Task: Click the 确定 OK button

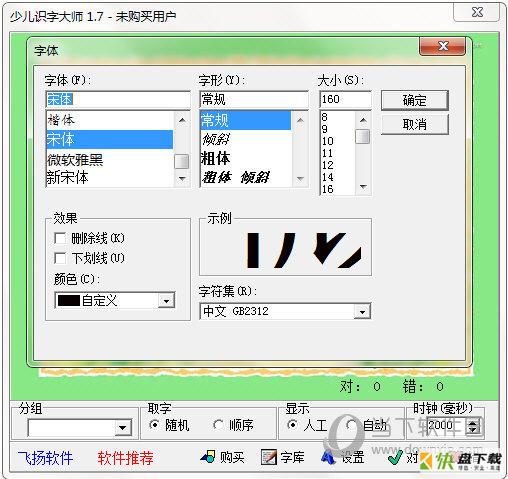Action: 415,100
